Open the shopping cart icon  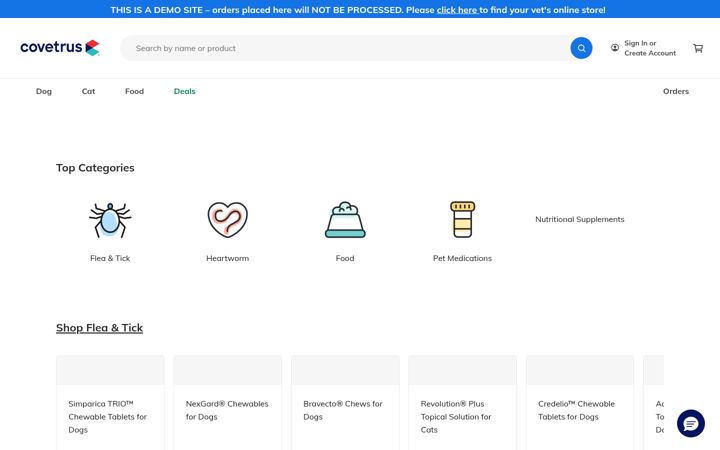pos(698,48)
